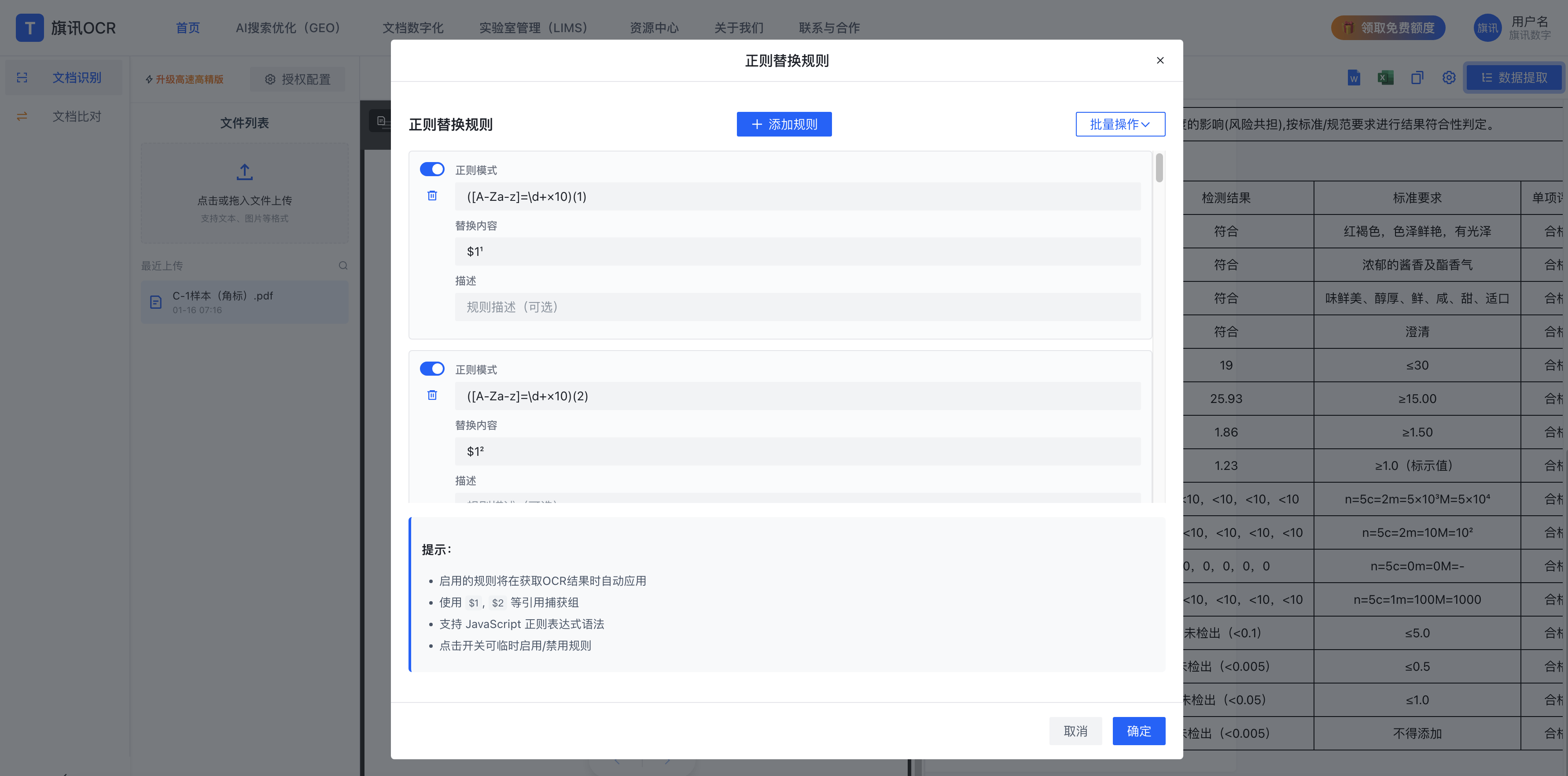The height and width of the screenshot is (776, 1568).
Task: Click the Excel export icon
Action: click(x=1385, y=78)
